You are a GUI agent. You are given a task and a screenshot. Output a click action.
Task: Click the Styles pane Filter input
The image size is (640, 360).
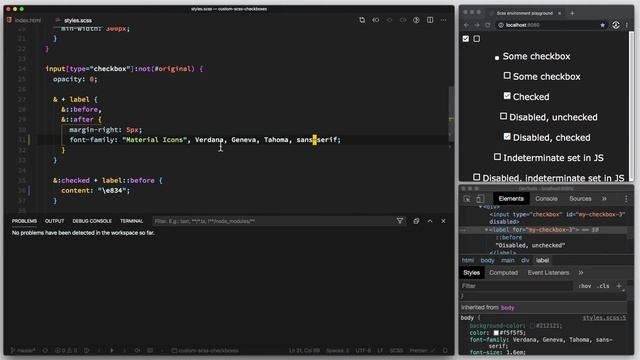click(516, 286)
